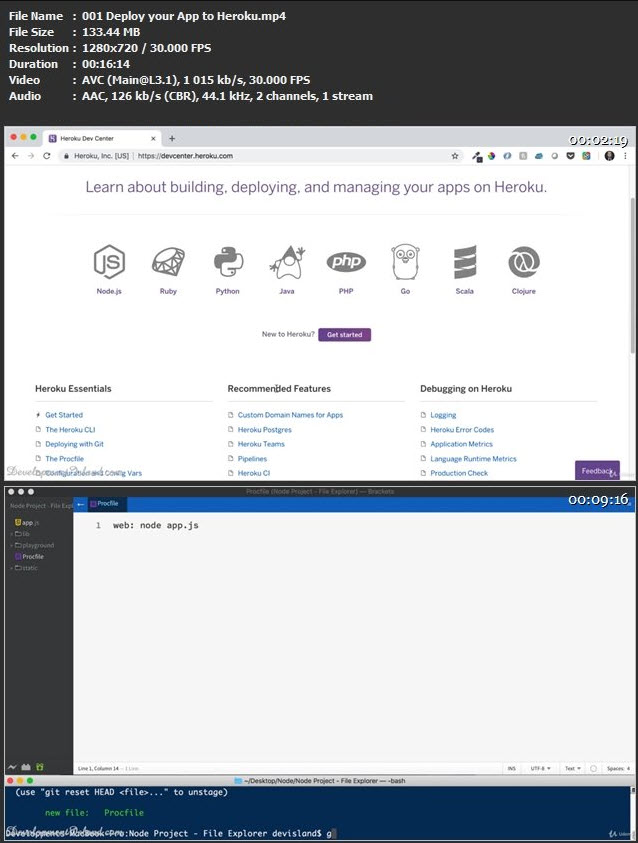
Task: Open the Ruby gem icon
Action: coord(168,261)
